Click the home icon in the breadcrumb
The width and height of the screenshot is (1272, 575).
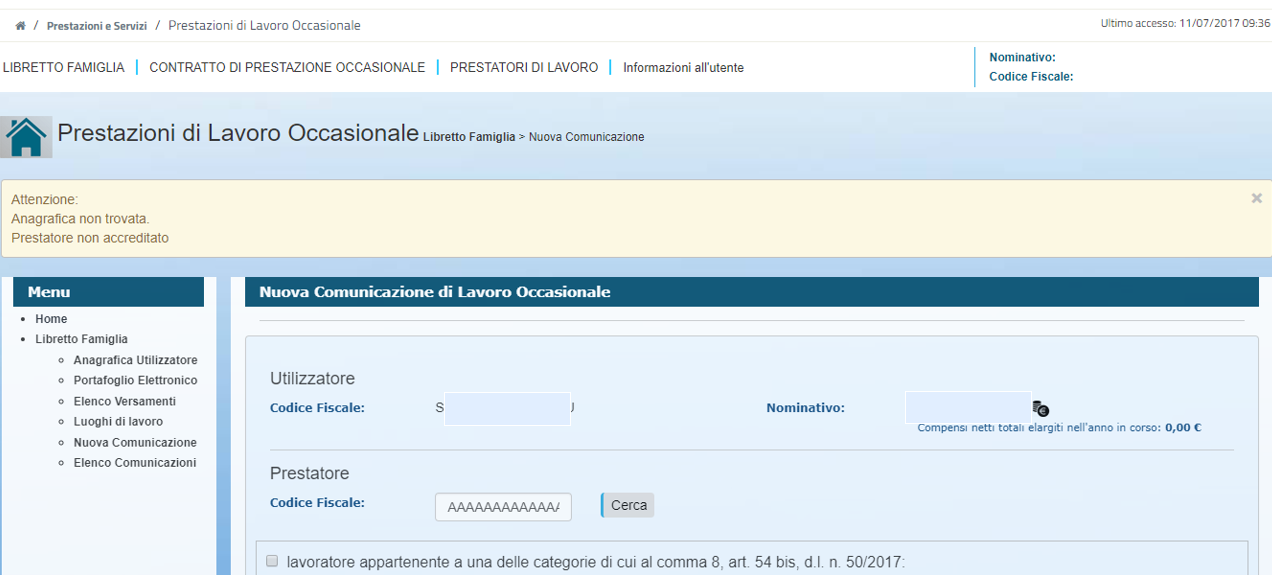20,26
